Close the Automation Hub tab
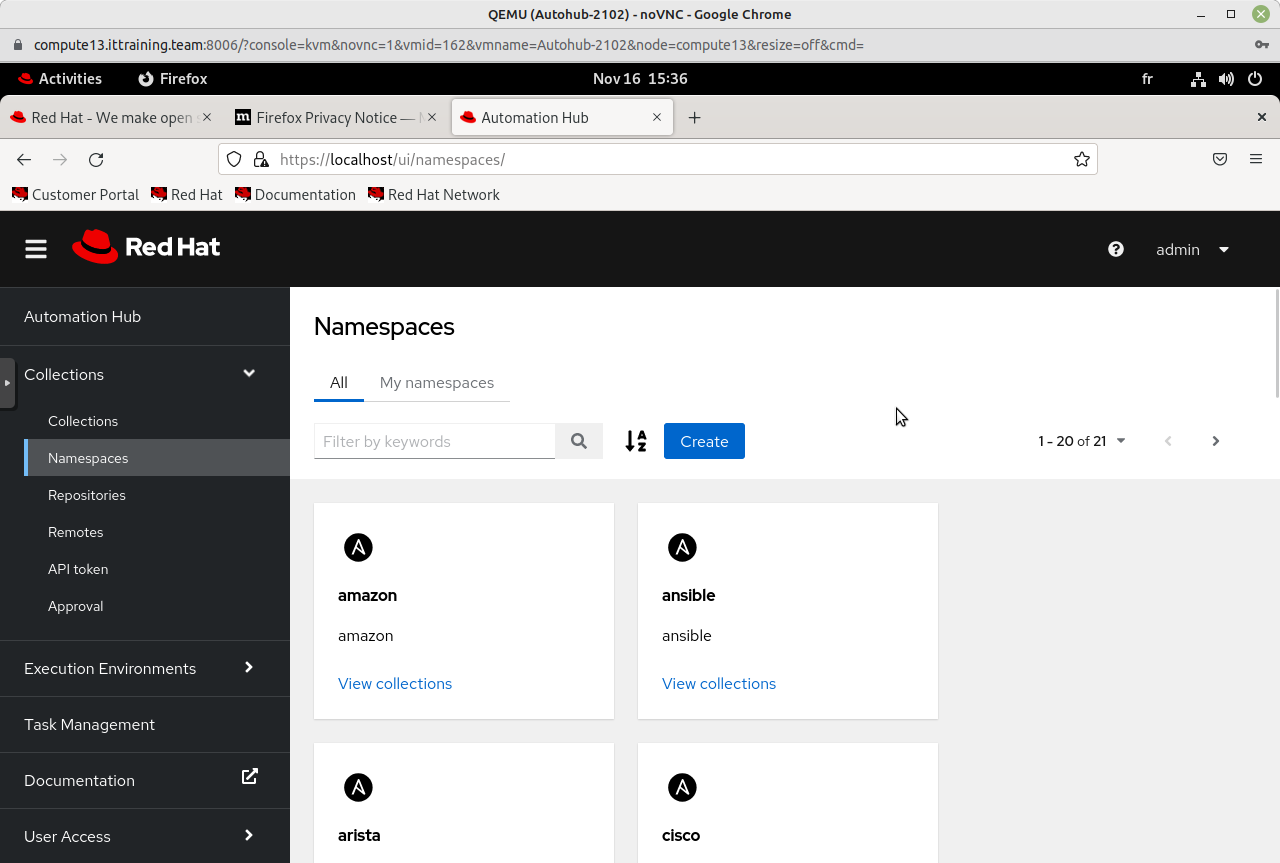The height and width of the screenshot is (863, 1280). (x=657, y=117)
